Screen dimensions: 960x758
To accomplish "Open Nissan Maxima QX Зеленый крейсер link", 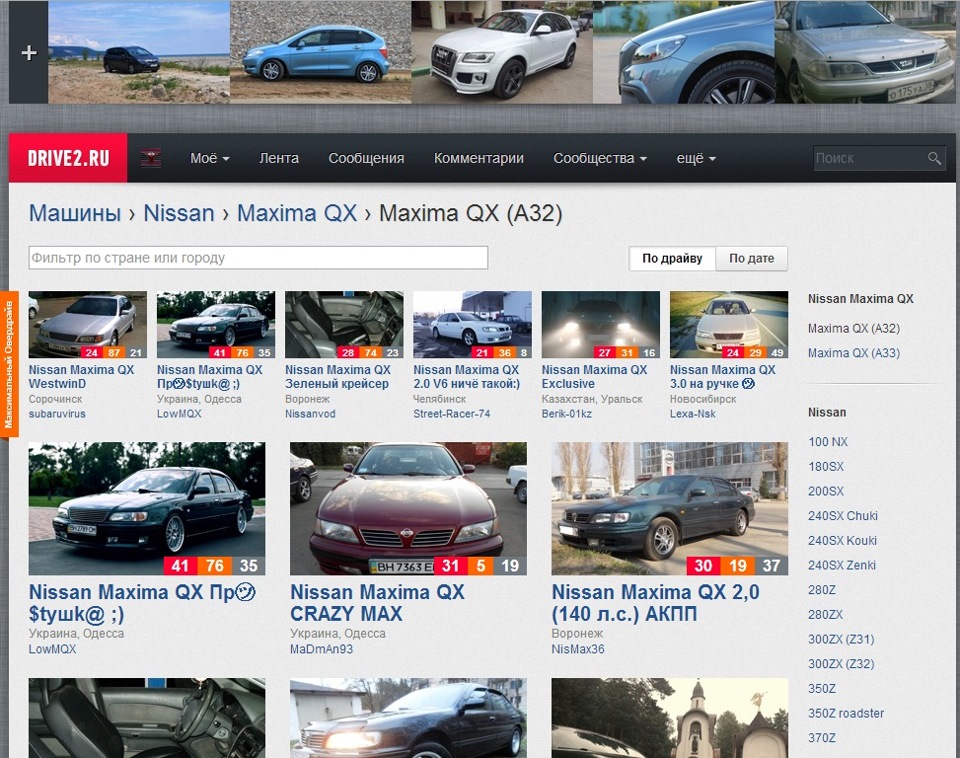I will click(338, 377).
